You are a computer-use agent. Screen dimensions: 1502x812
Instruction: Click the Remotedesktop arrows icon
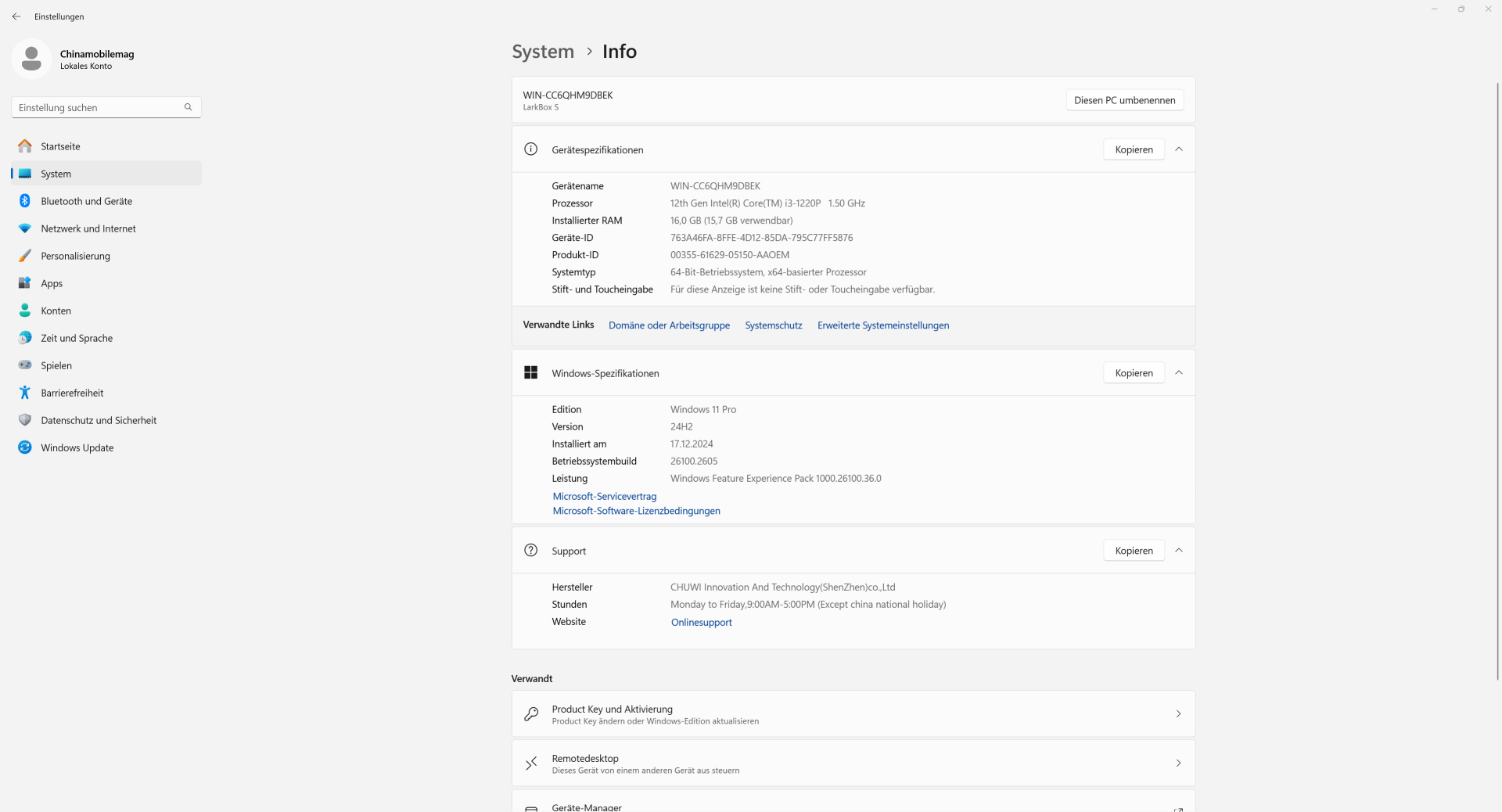click(531, 763)
